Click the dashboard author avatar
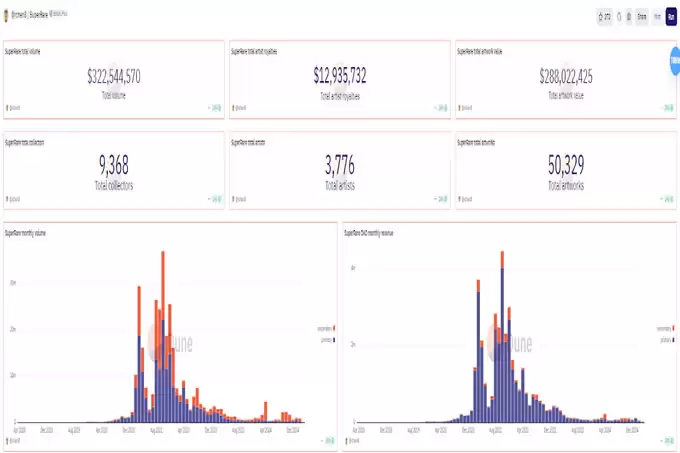Image resolution: width=680 pixels, height=453 pixels. 6,16
